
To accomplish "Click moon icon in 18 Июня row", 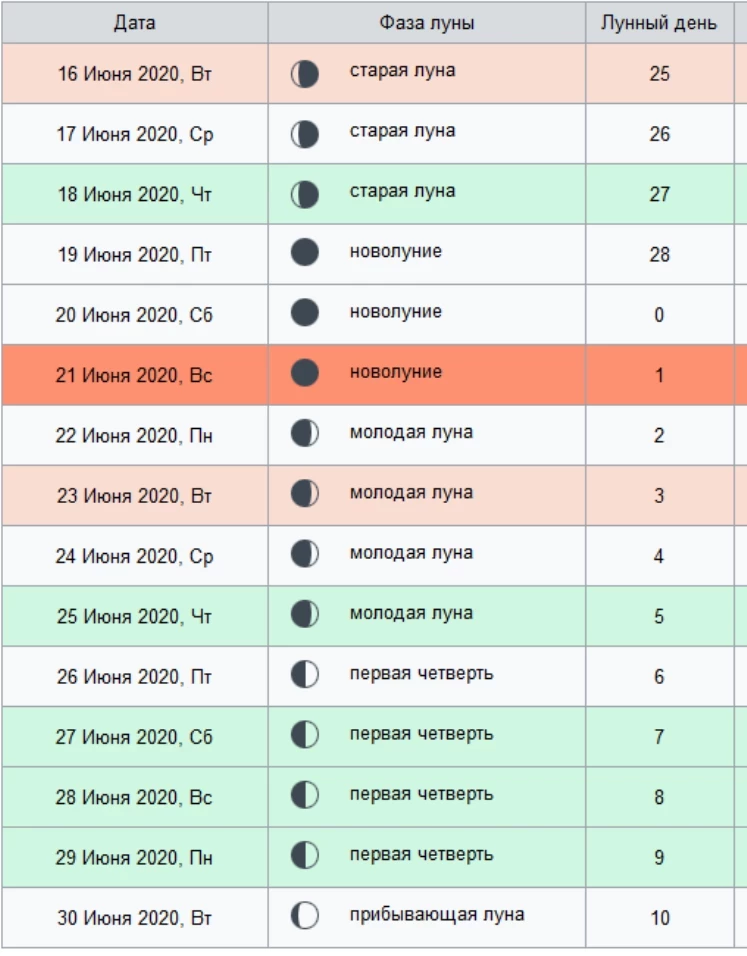I will point(305,194).
